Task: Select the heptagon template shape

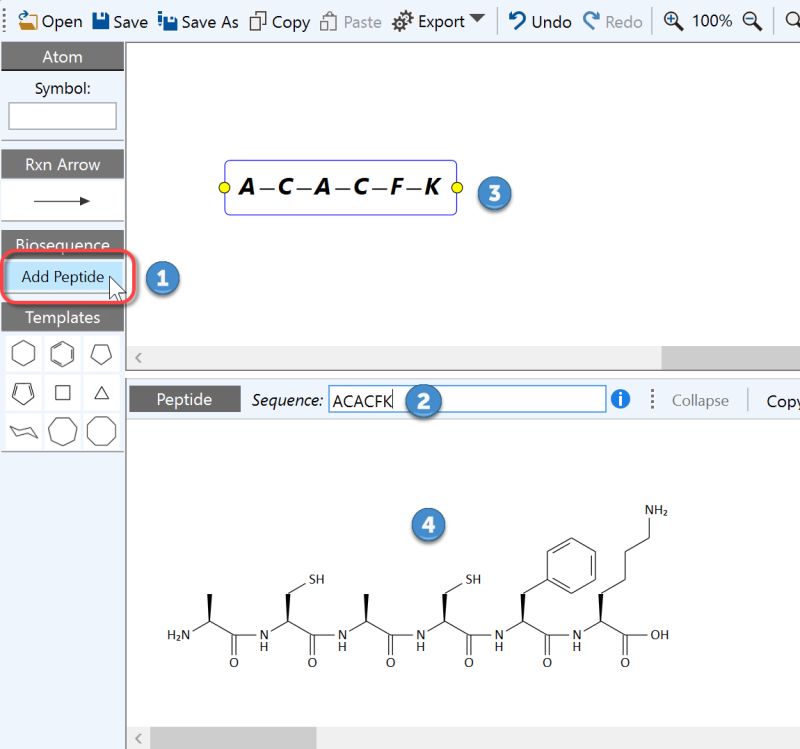Action: point(62,431)
